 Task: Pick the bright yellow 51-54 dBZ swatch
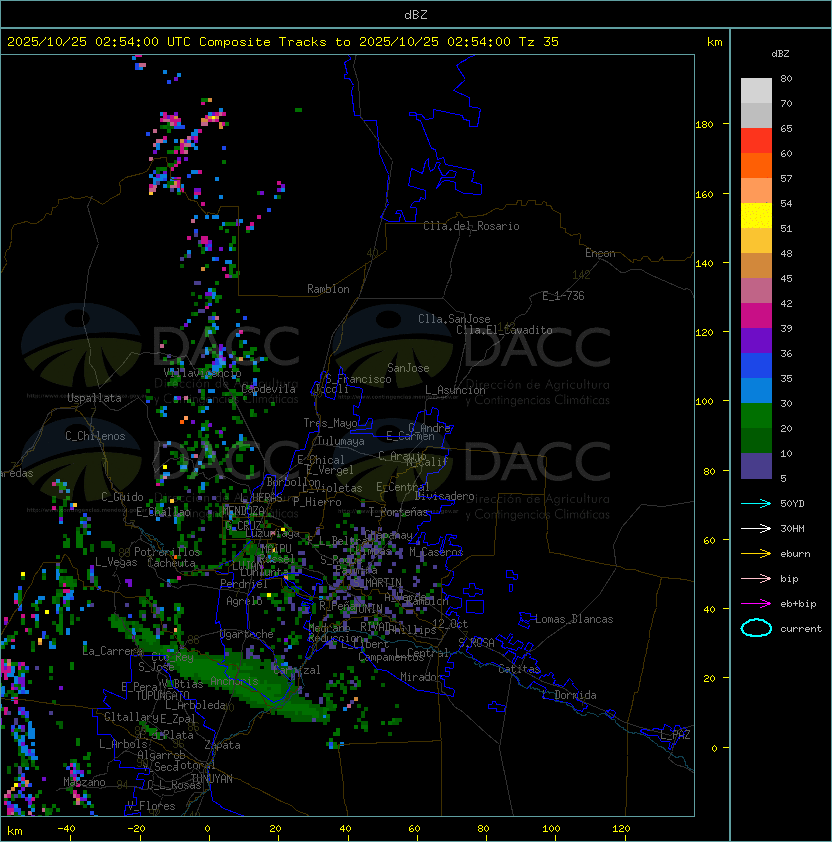(x=756, y=216)
